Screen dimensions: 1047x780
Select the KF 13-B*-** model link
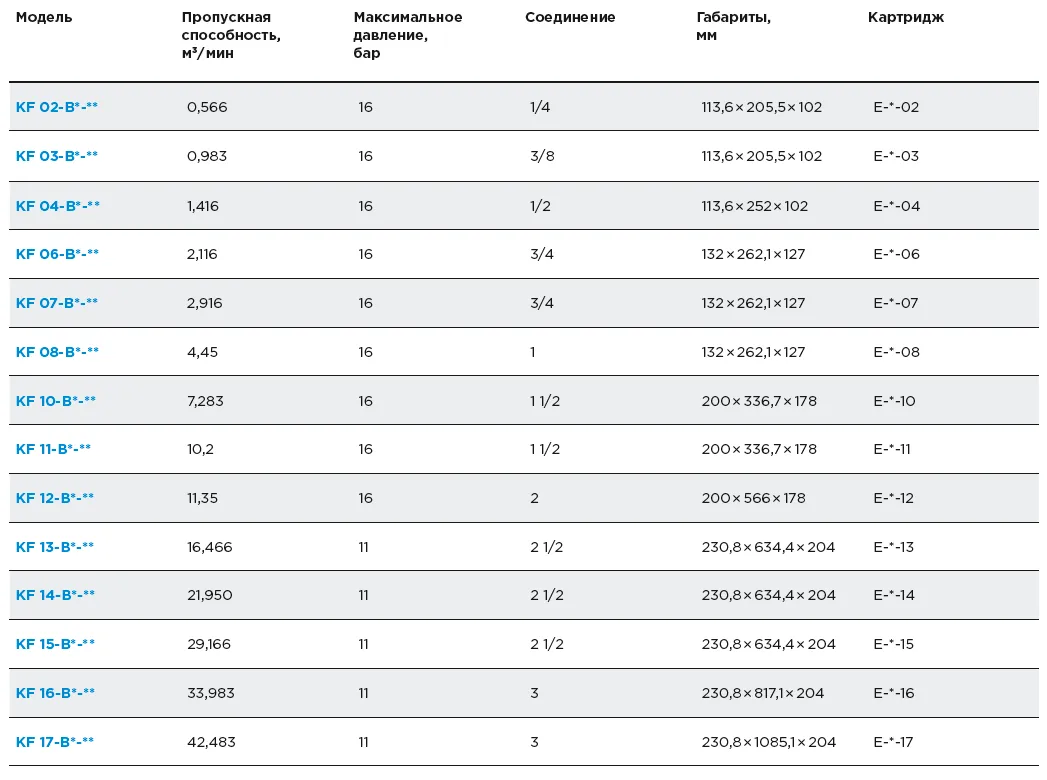(55, 547)
